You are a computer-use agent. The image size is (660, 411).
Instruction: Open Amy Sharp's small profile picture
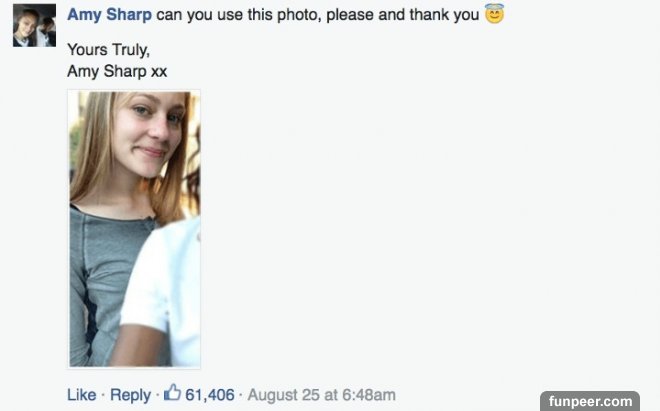[x=34, y=26]
